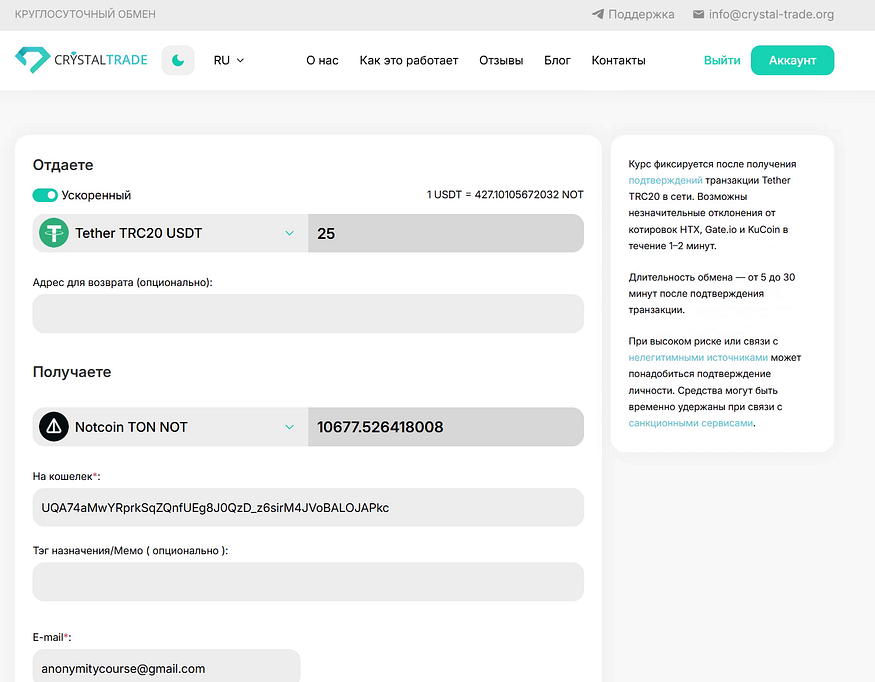Follow the нелегитимными источниками link

698,357
